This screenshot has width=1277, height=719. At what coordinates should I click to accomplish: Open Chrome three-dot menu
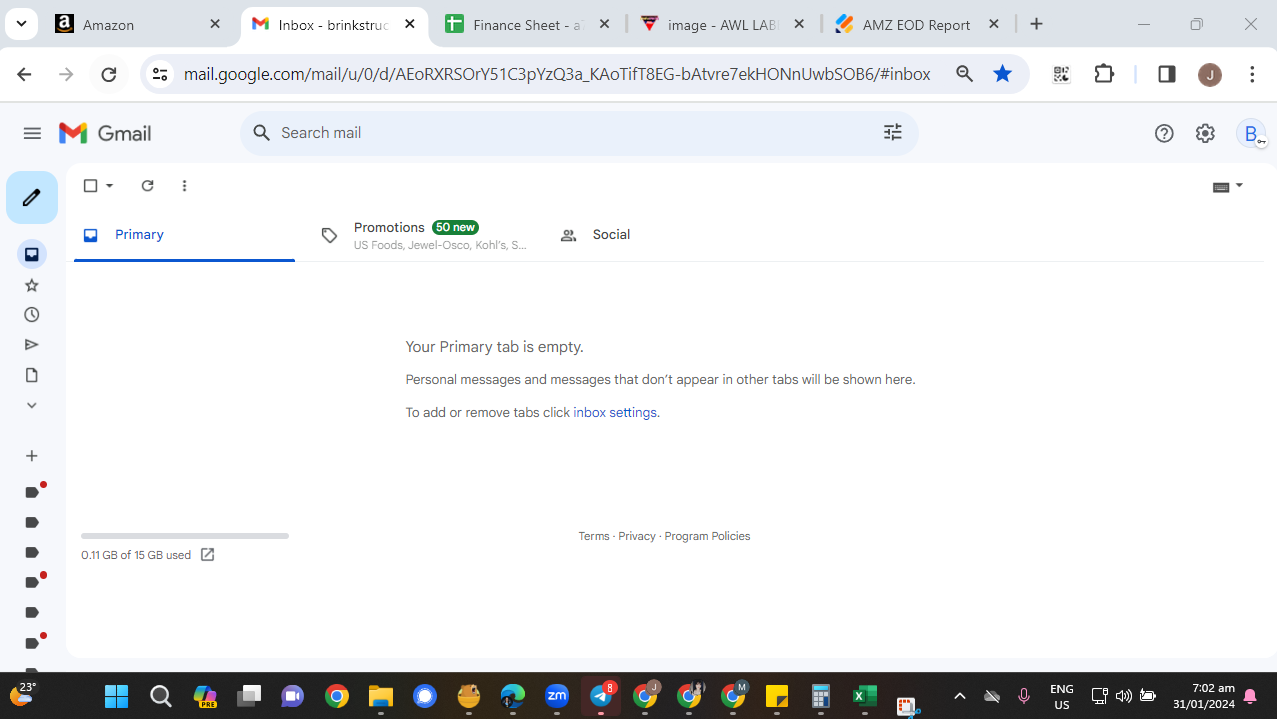click(1252, 74)
